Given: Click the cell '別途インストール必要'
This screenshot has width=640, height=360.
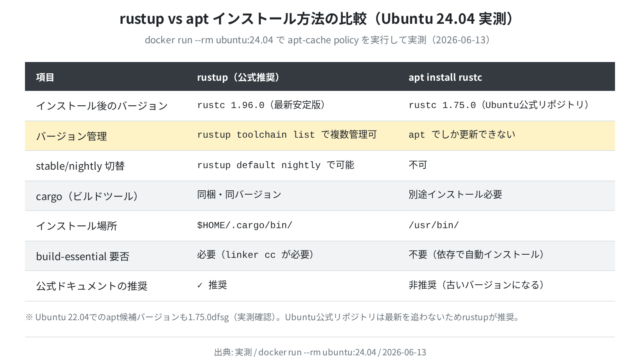Looking at the screenshot, I should click(x=455, y=195).
